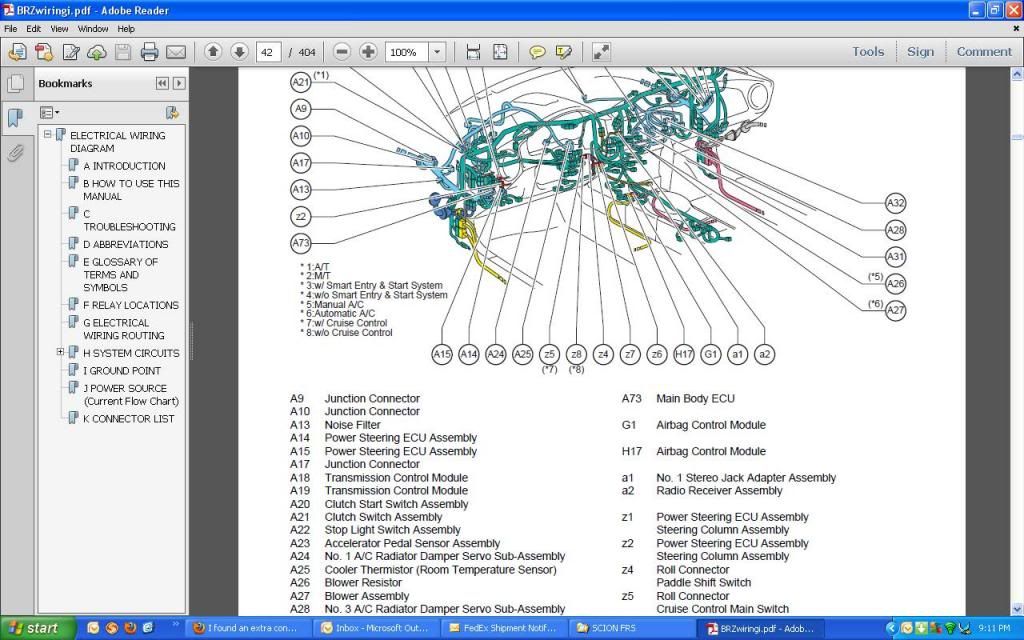The width and height of the screenshot is (1024, 640).
Task: Zoom in with plus button
Action: [x=368, y=52]
